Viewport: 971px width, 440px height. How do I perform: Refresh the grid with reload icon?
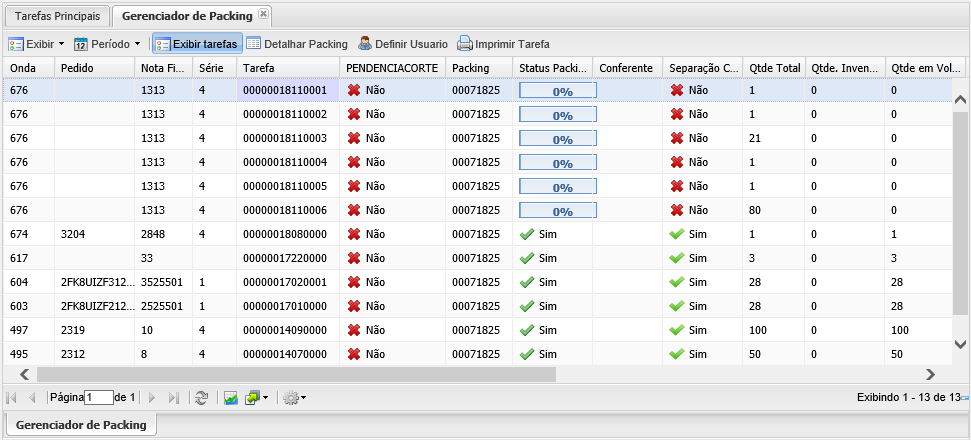pyautogui.click(x=202, y=398)
